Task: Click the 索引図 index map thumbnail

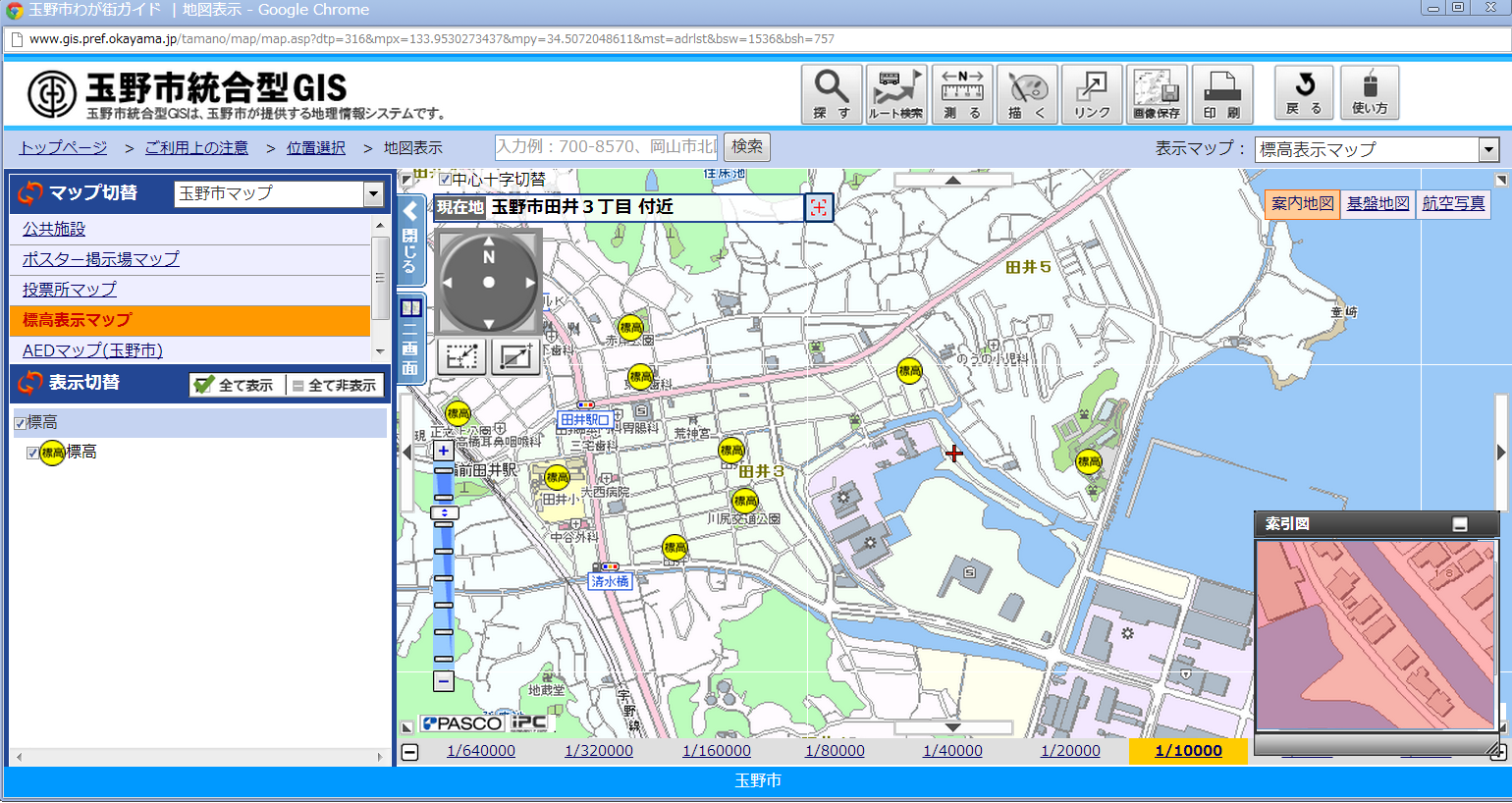Action: coord(1377,634)
